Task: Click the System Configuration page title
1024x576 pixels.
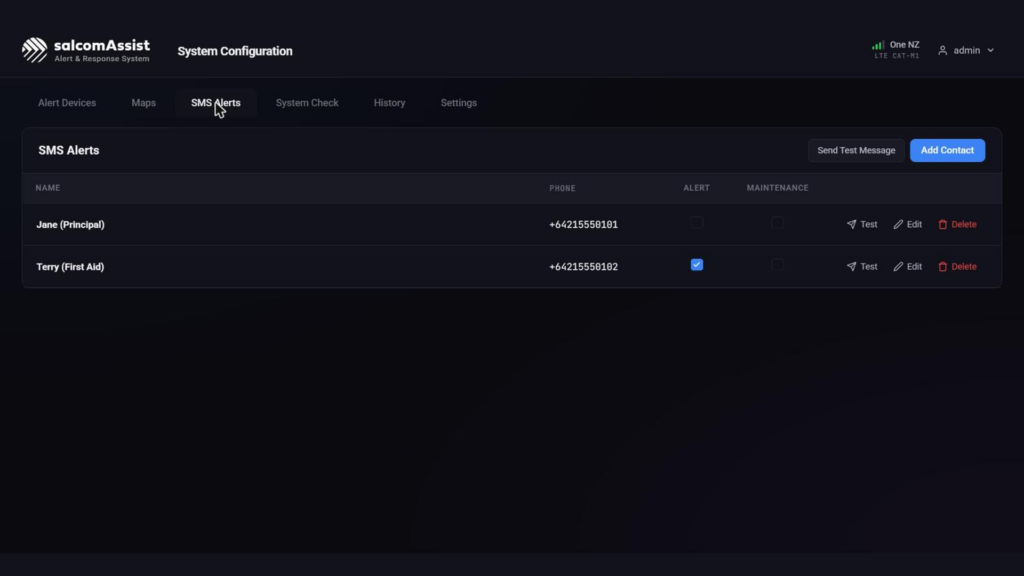Action: coord(235,51)
